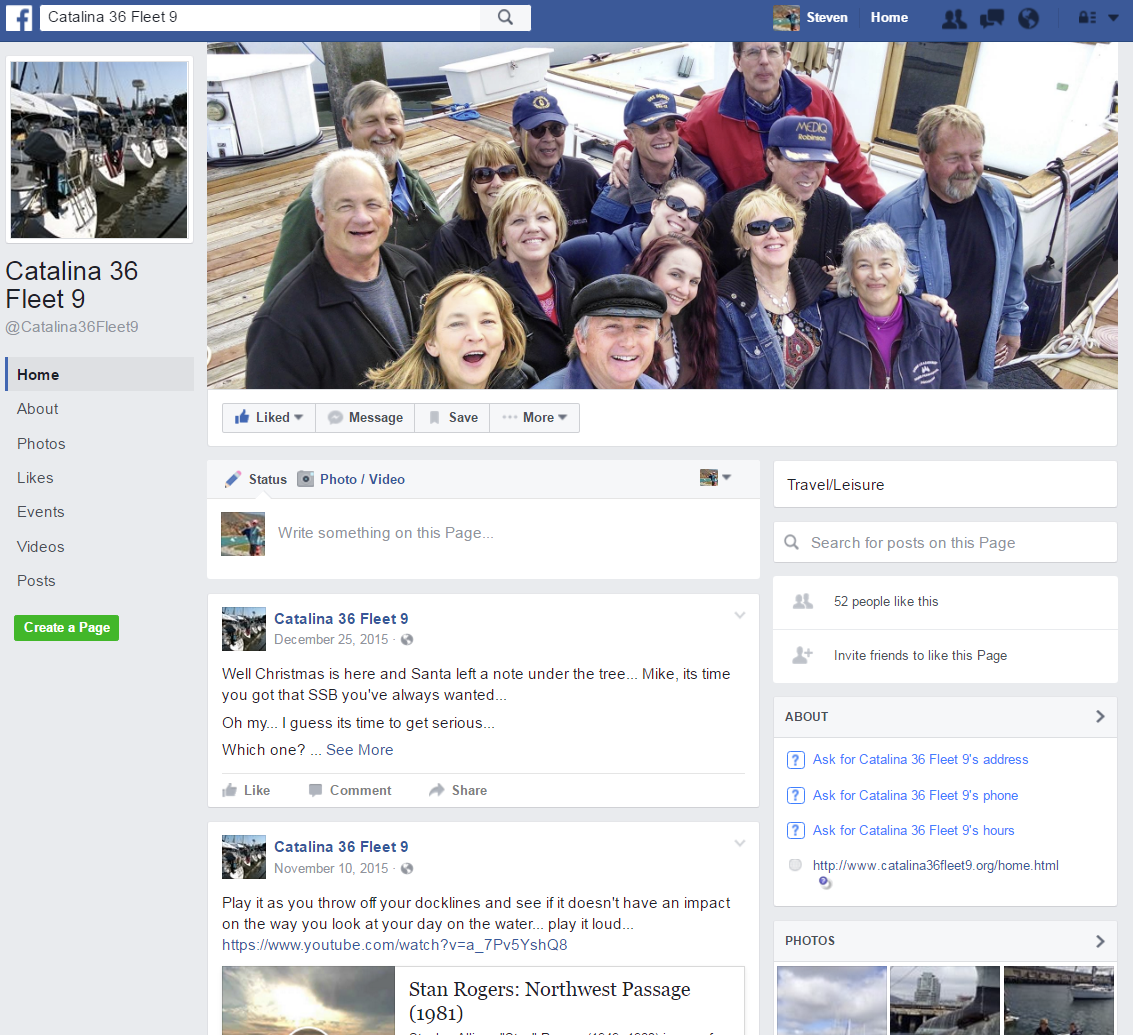Open the third photo thumbnail in PHOTOS

[1059, 1001]
